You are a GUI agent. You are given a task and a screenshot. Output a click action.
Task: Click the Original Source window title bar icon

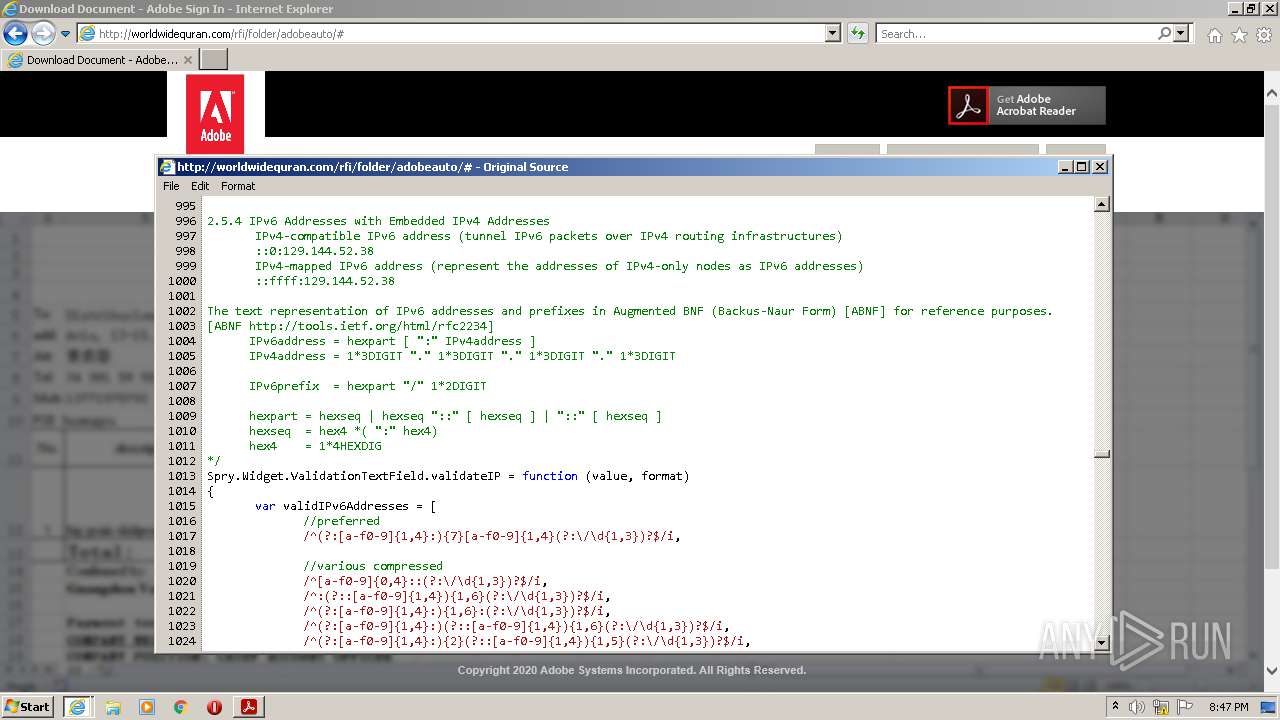click(x=168, y=167)
